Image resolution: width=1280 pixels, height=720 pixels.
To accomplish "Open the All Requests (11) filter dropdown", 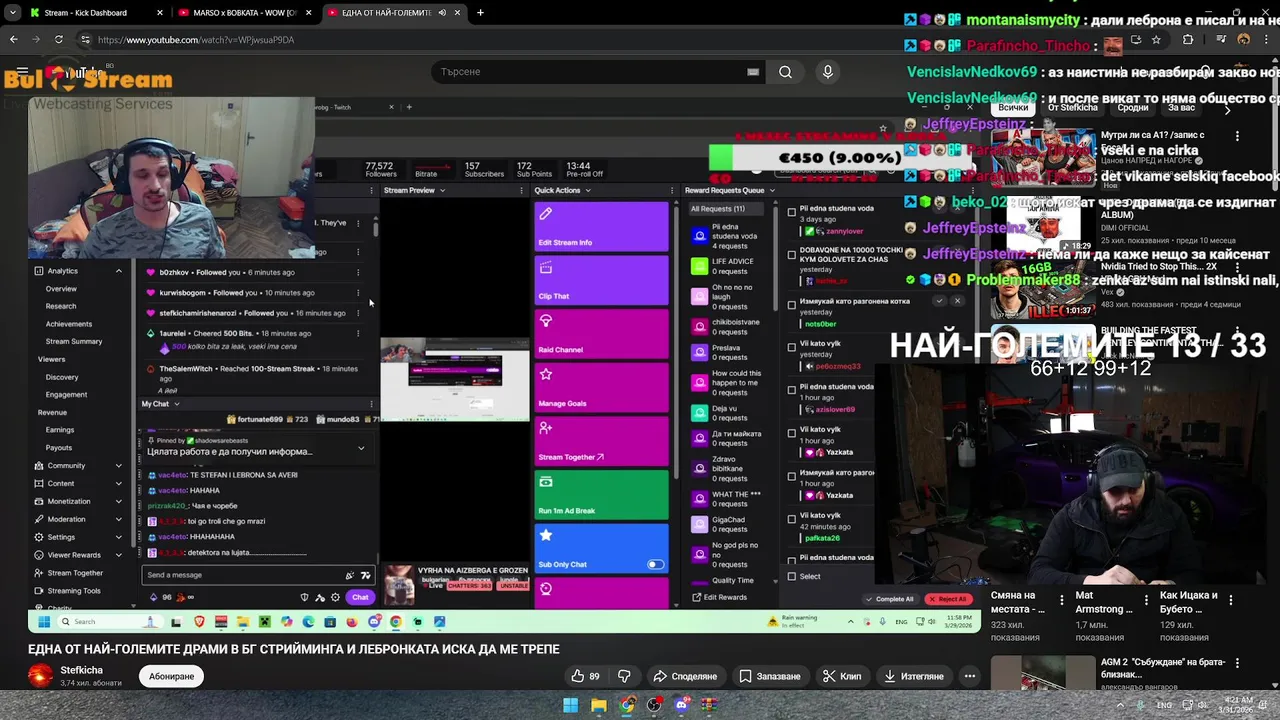I will point(725,209).
